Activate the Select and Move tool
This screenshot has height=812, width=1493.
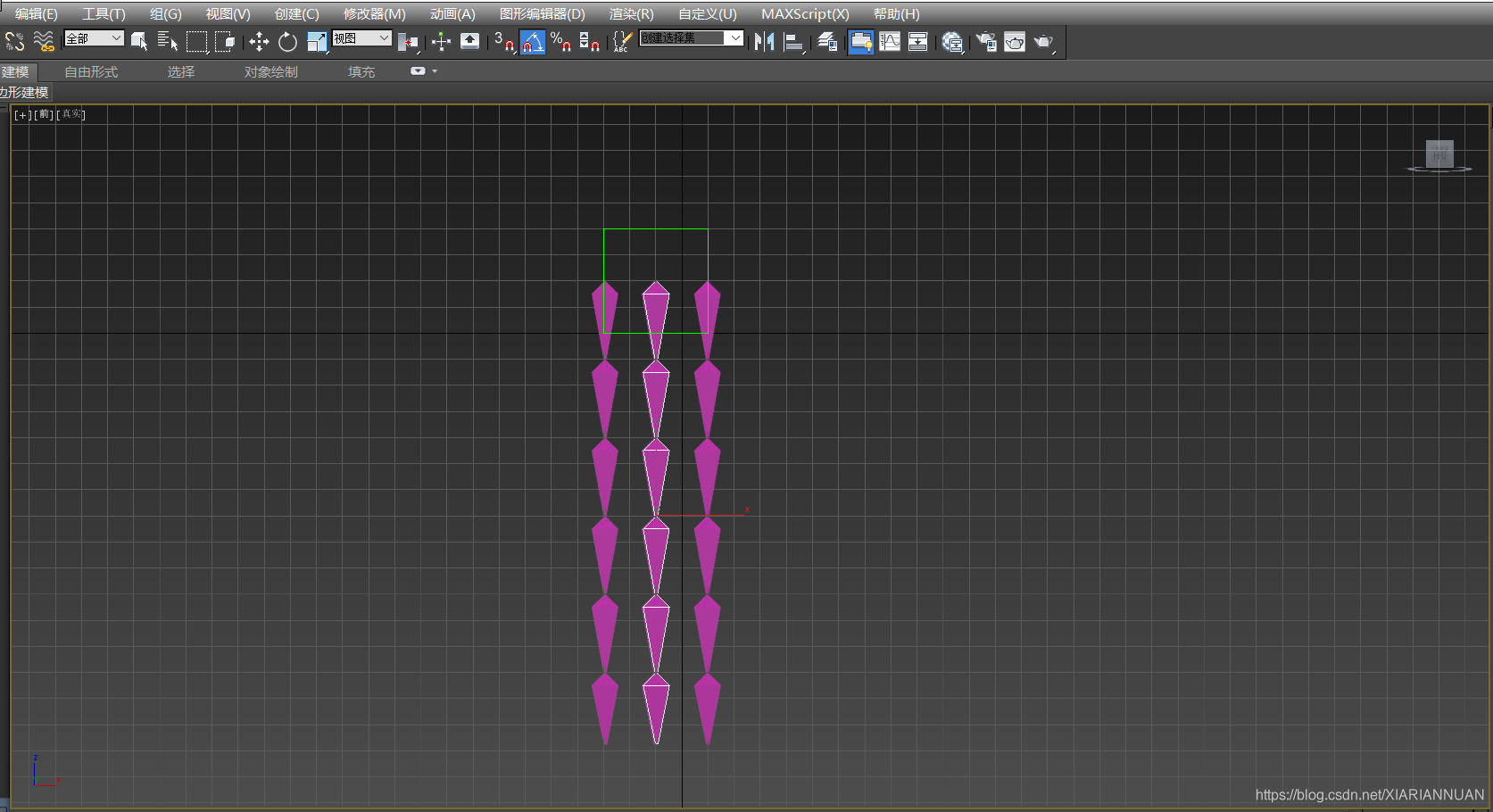(259, 41)
